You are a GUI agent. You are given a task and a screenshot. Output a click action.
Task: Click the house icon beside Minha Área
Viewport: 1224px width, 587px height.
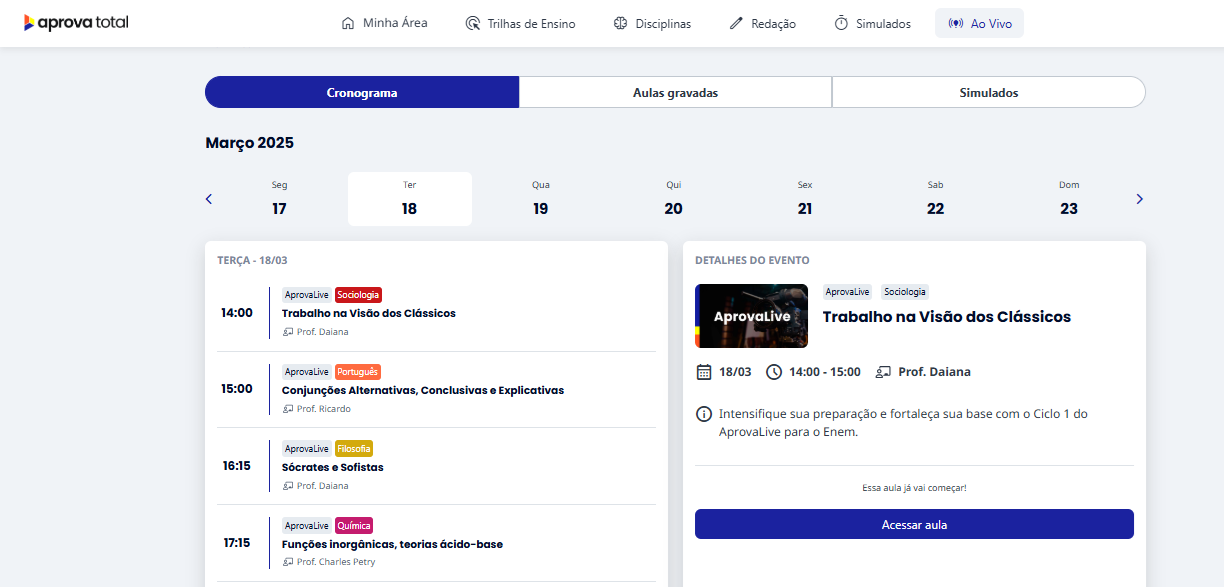point(348,23)
